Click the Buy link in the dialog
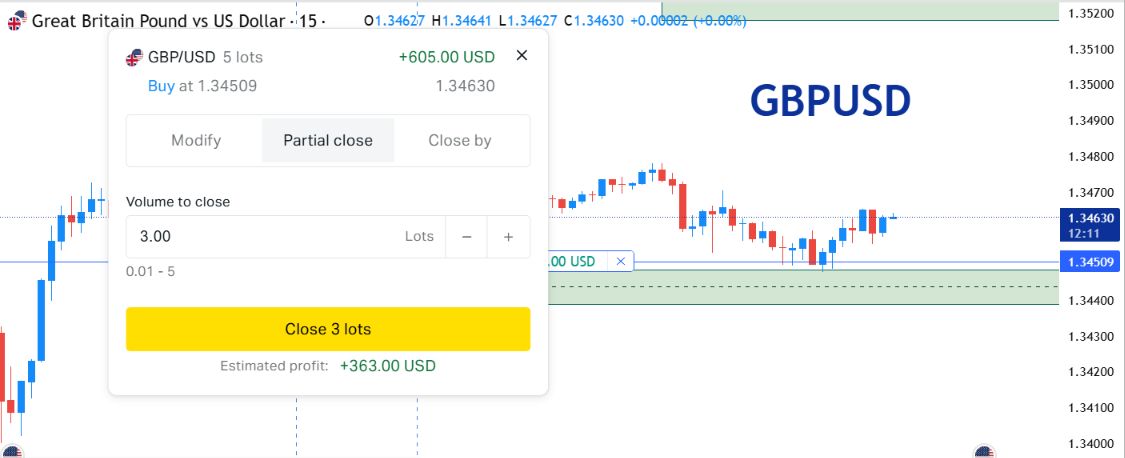Screen dimensions: 1125x458 tap(161, 86)
